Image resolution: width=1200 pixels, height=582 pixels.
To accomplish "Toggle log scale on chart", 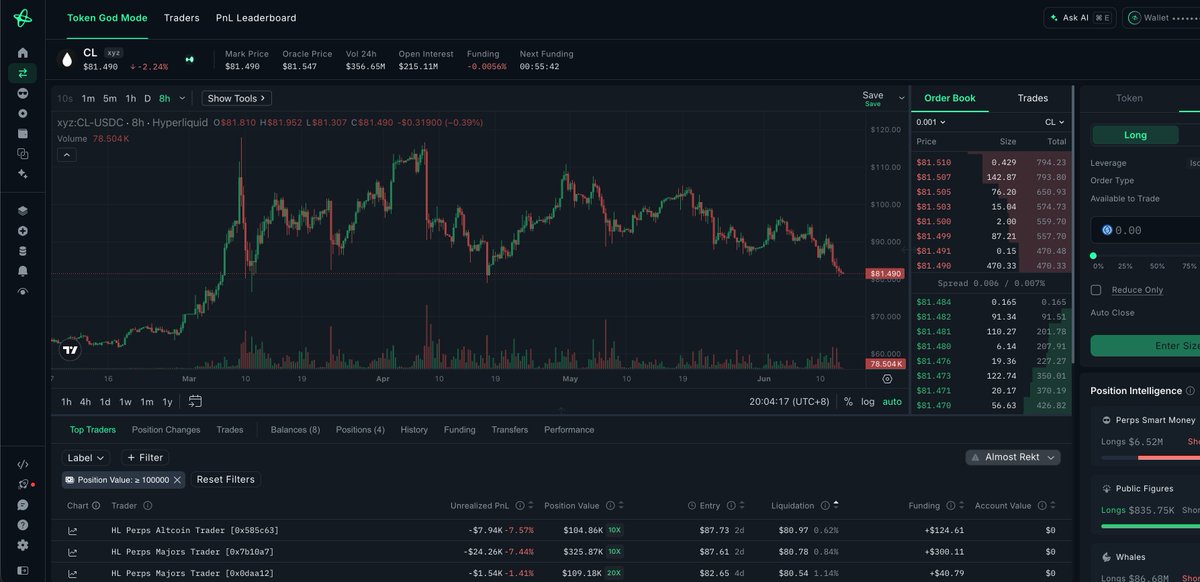I will [x=867, y=401].
